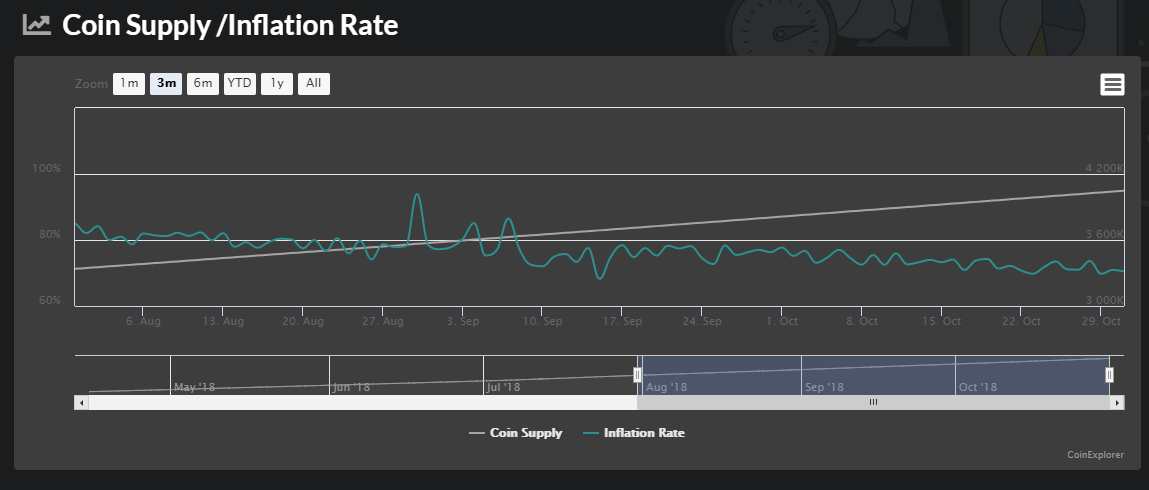The image size is (1149, 490).
Task: Click the chart line icon beside title
Action: click(x=37, y=25)
